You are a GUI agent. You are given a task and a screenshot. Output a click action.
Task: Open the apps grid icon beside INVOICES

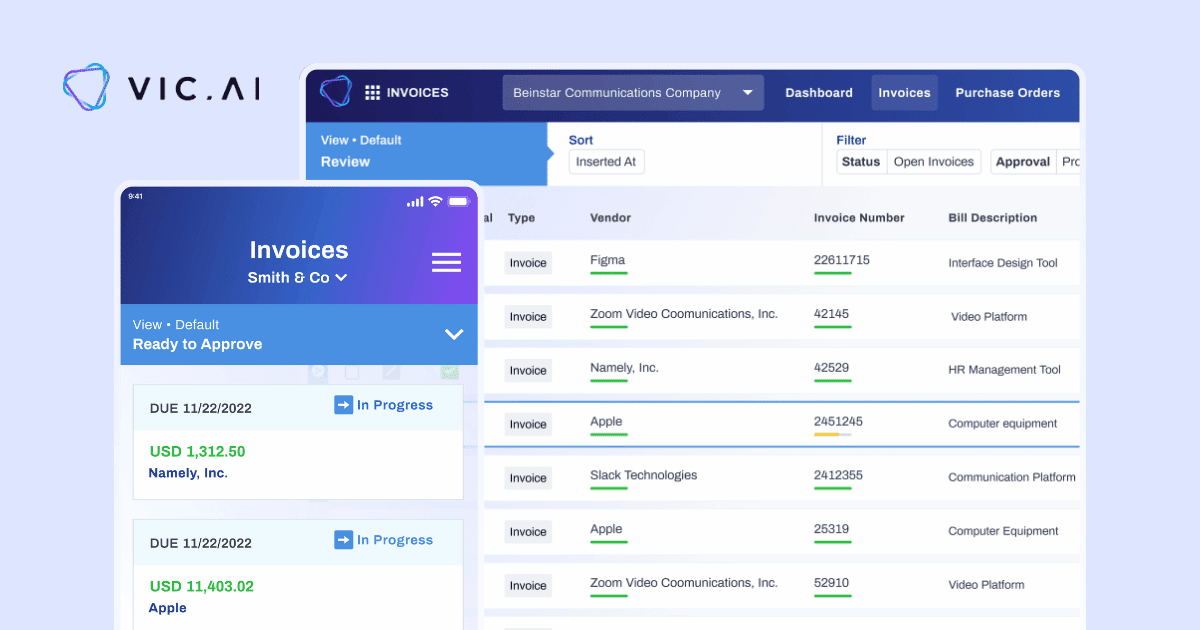click(x=372, y=93)
